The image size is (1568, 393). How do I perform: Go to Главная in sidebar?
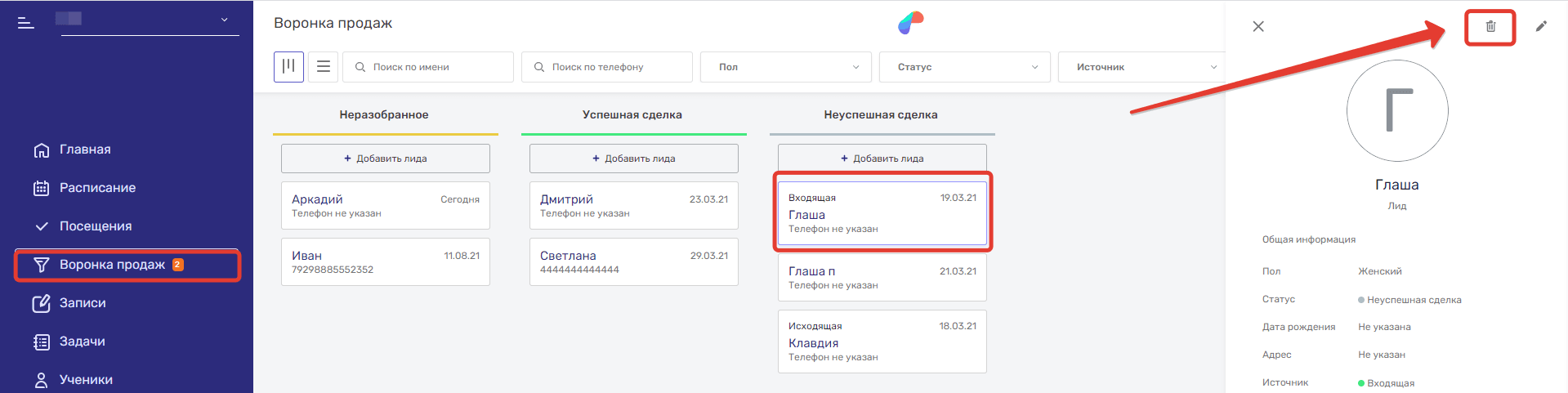[85, 150]
